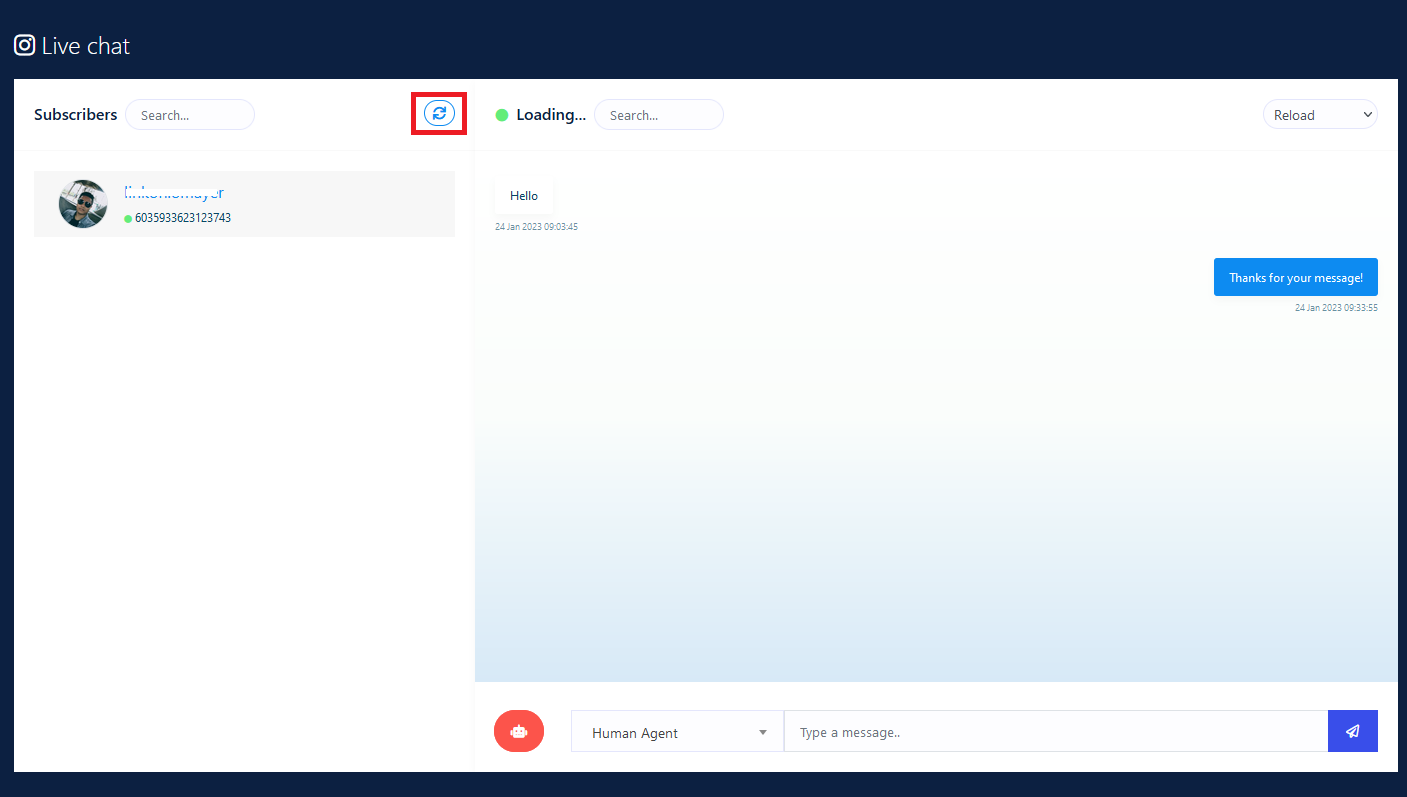Click the Hello message bubble

coord(524,196)
